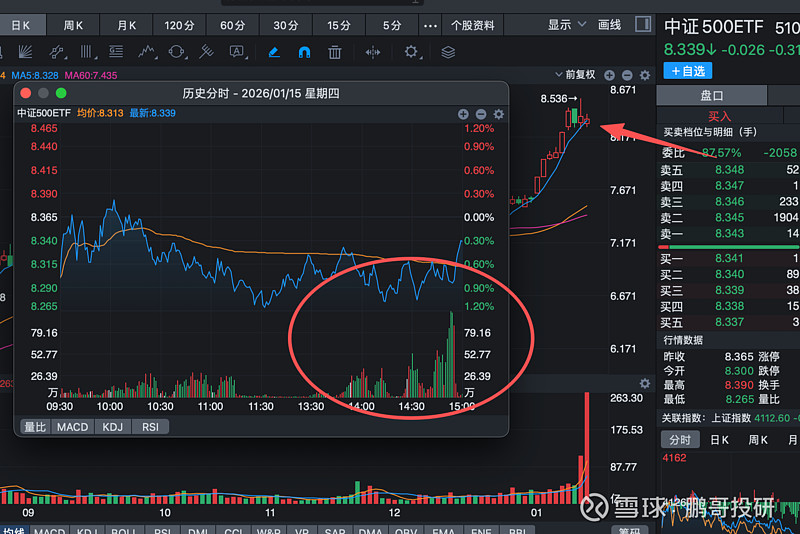800x534 pixels.
Task: Select the 120分 period tab
Action: pos(179,25)
